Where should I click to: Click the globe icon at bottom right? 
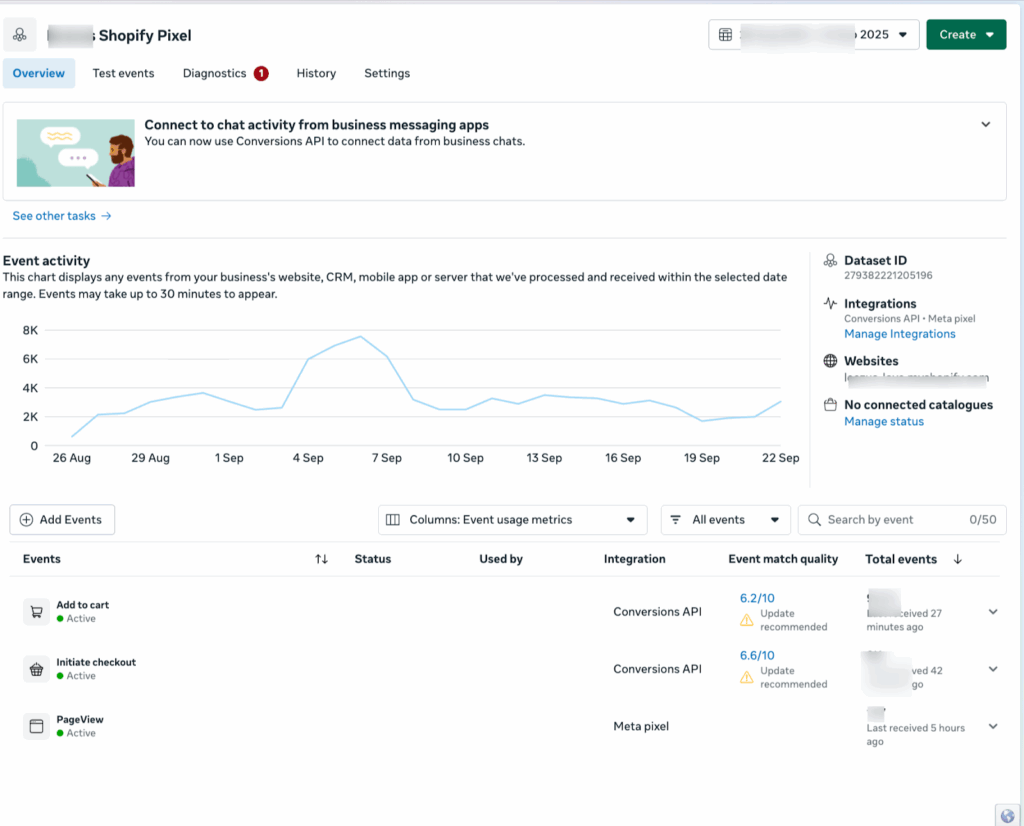tap(1008, 814)
